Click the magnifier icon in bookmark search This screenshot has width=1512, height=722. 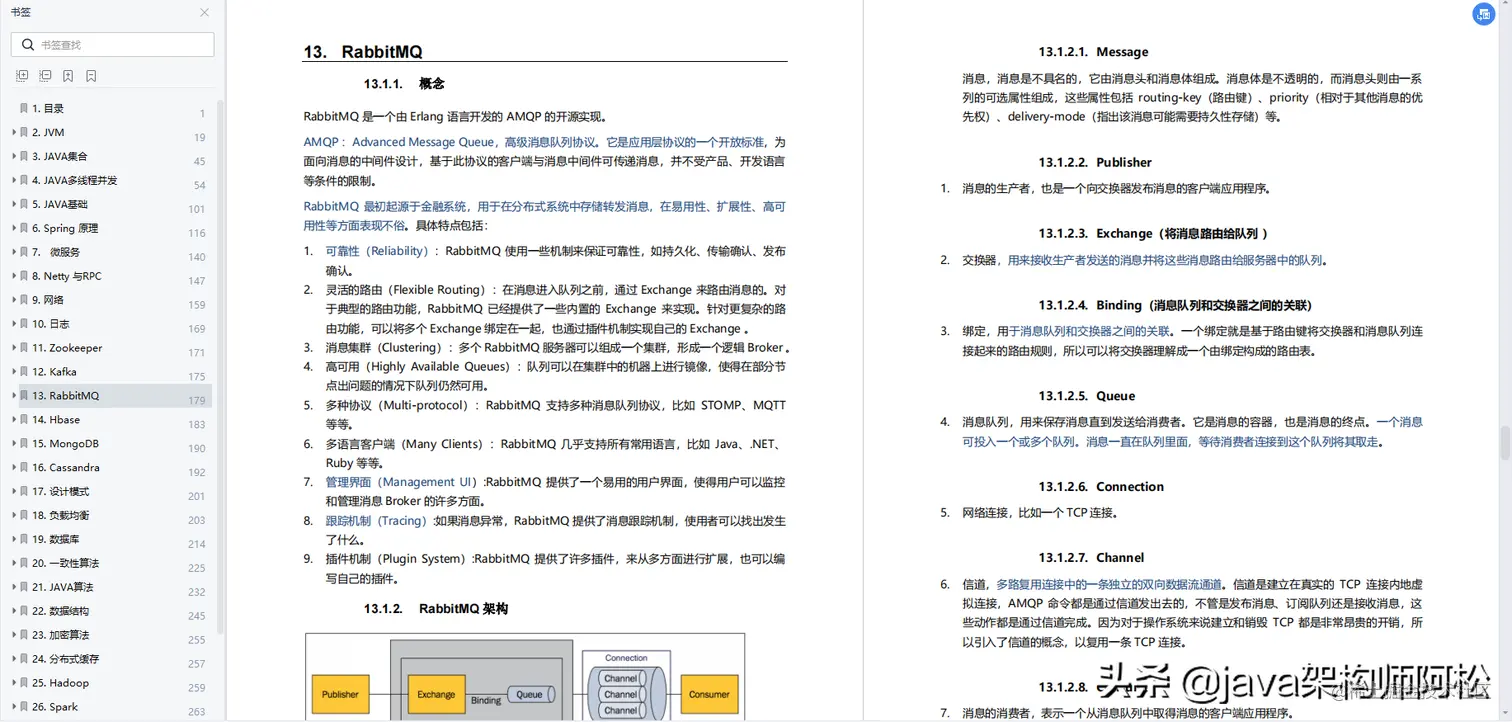point(26,44)
